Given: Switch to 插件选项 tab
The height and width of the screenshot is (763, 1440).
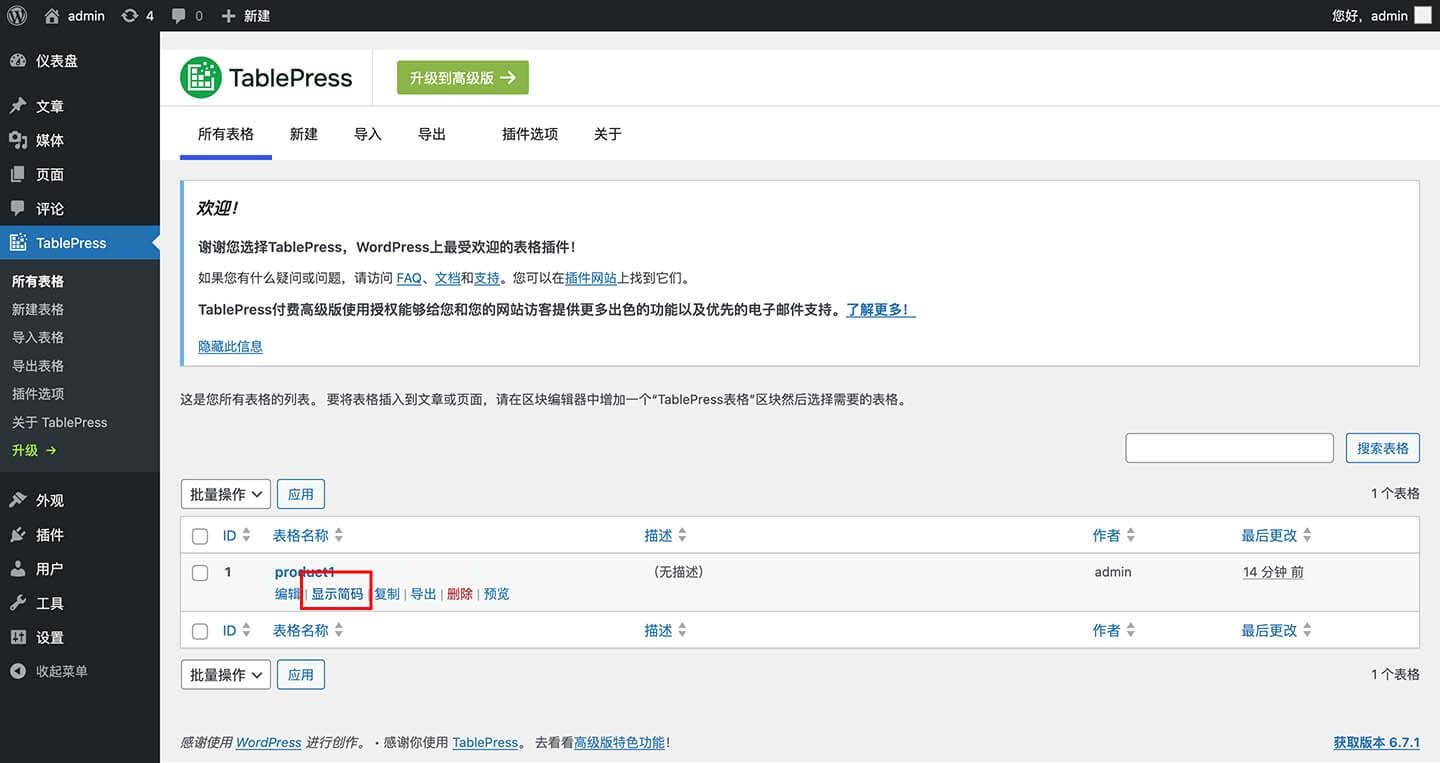Looking at the screenshot, I should (x=530, y=134).
